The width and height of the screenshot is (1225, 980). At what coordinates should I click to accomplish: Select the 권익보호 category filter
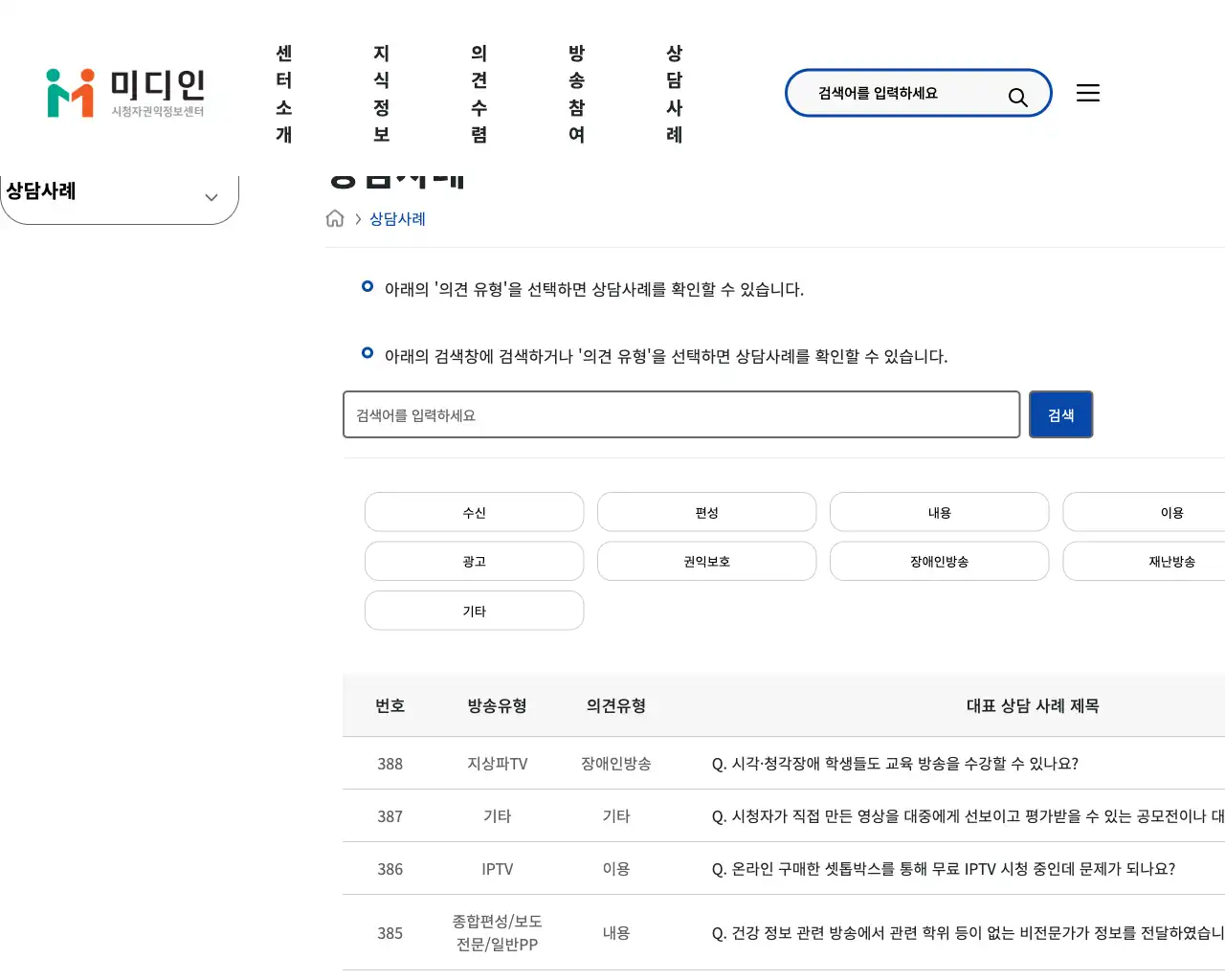(x=706, y=561)
